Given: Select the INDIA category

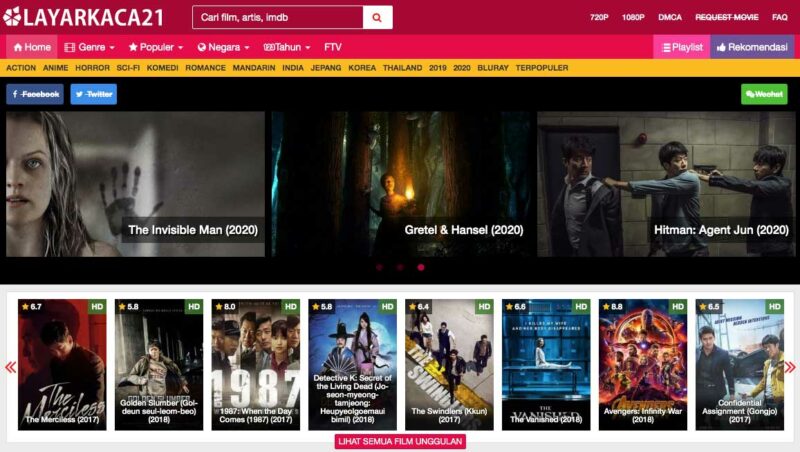Looking at the screenshot, I should tap(293, 68).
